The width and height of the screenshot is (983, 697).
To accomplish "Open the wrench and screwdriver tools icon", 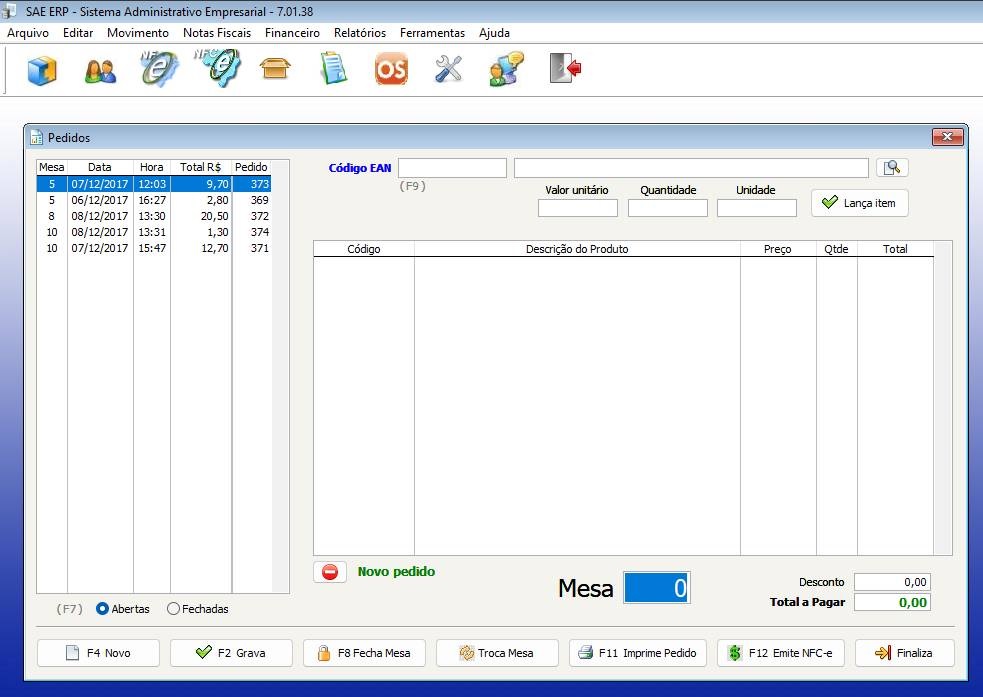I will pyautogui.click(x=448, y=69).
